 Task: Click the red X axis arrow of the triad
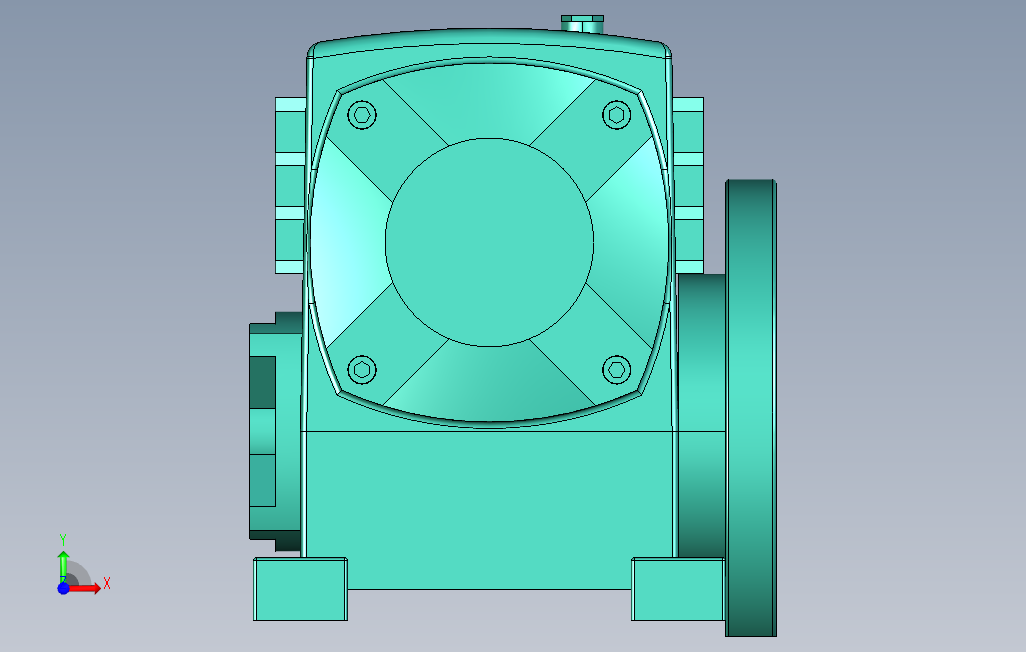point(85,588)
